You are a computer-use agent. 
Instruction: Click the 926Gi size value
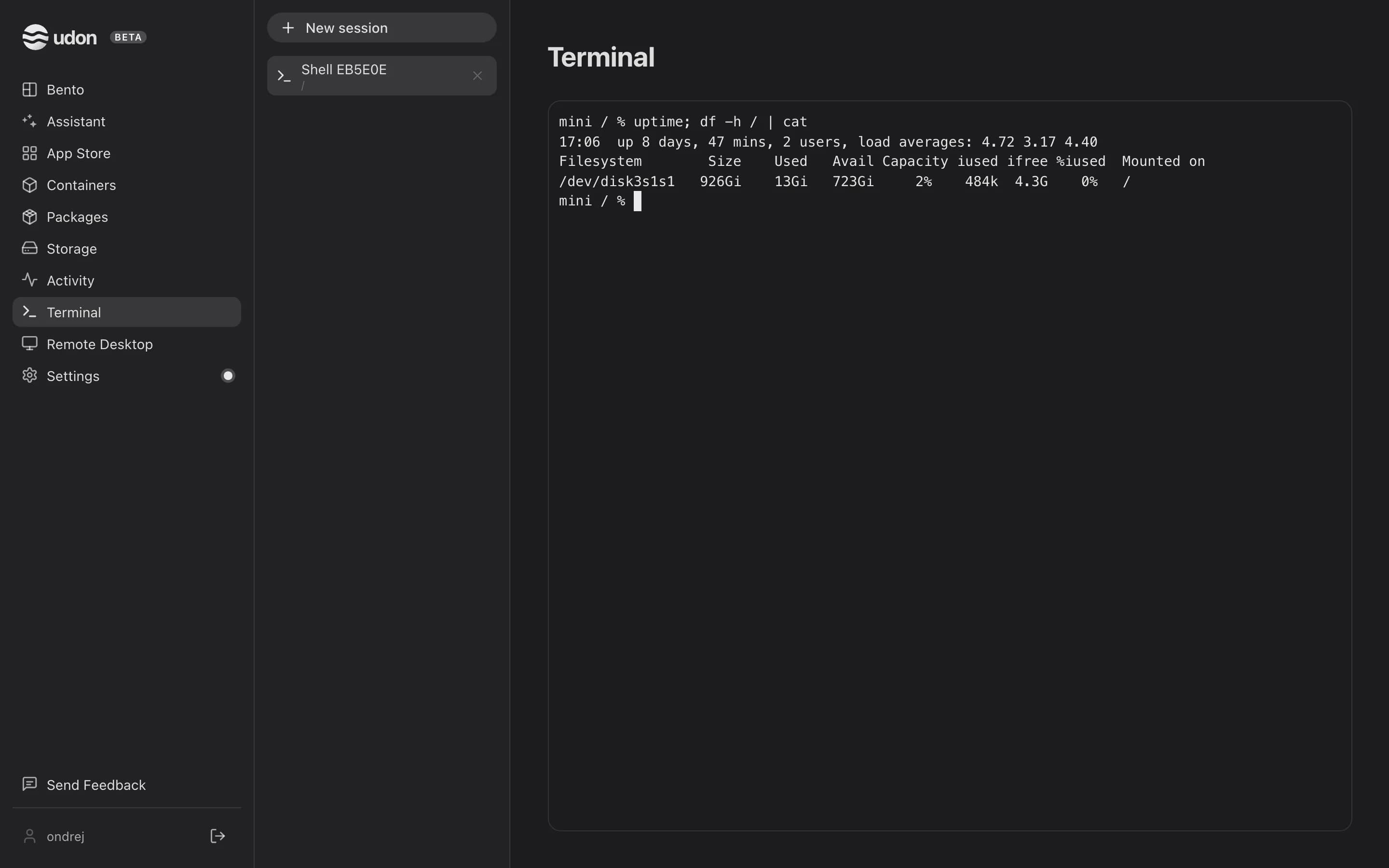pyautogui.click(x=721, y=181)
